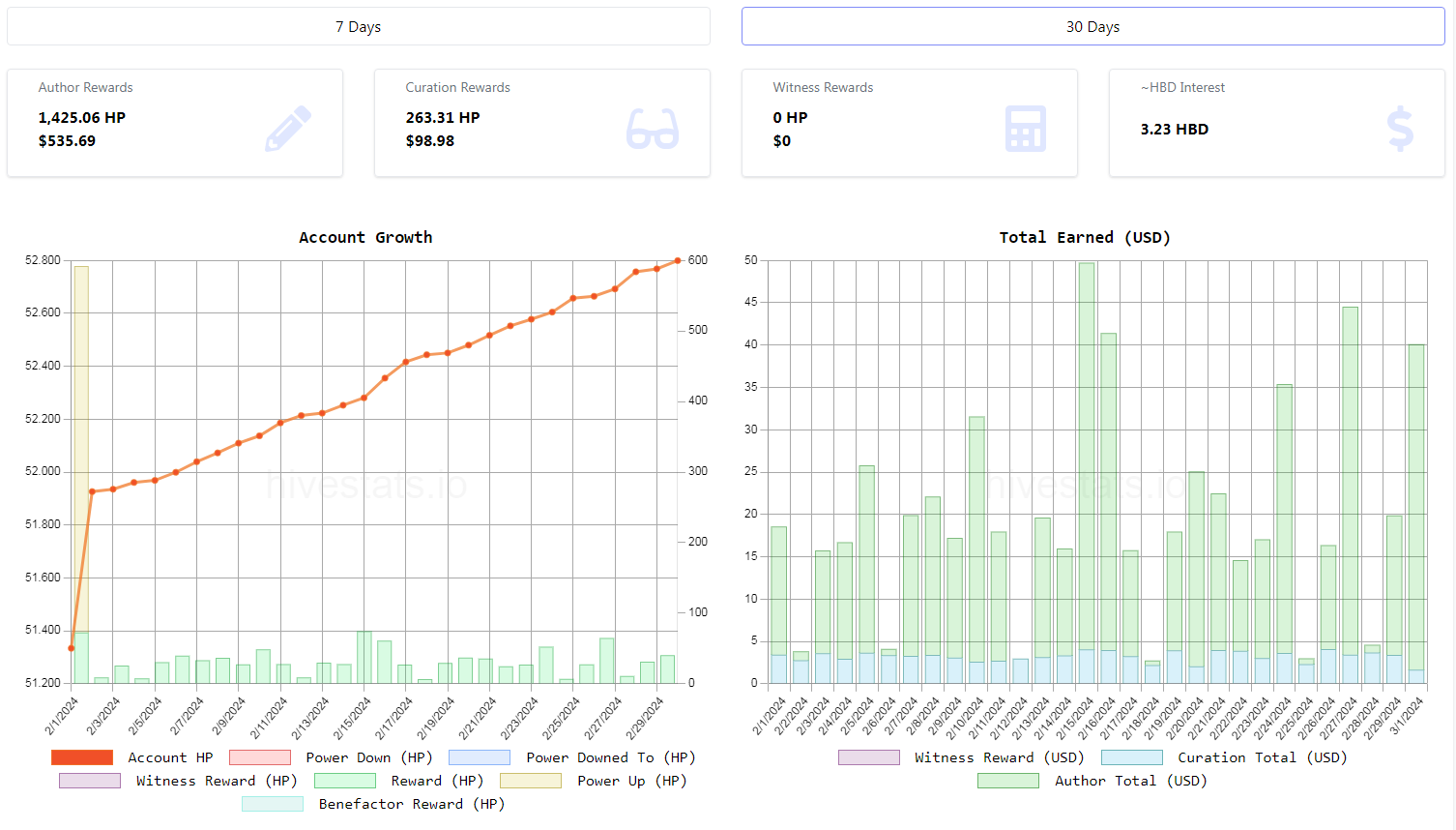Click the 2/10/2024 Author Total bar
The height and width of the screenshot is (830, 1456).
pyautogui.click(x=976, y=539)
